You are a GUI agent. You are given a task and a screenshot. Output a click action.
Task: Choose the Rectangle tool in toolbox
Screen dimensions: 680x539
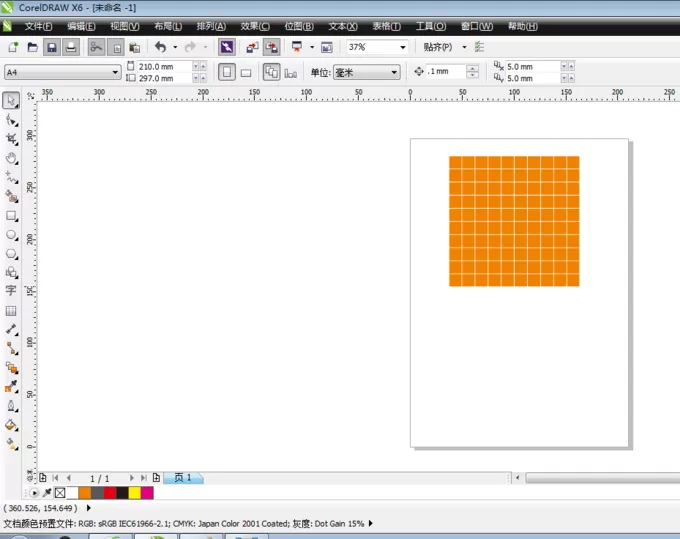[x=11, y=216]
